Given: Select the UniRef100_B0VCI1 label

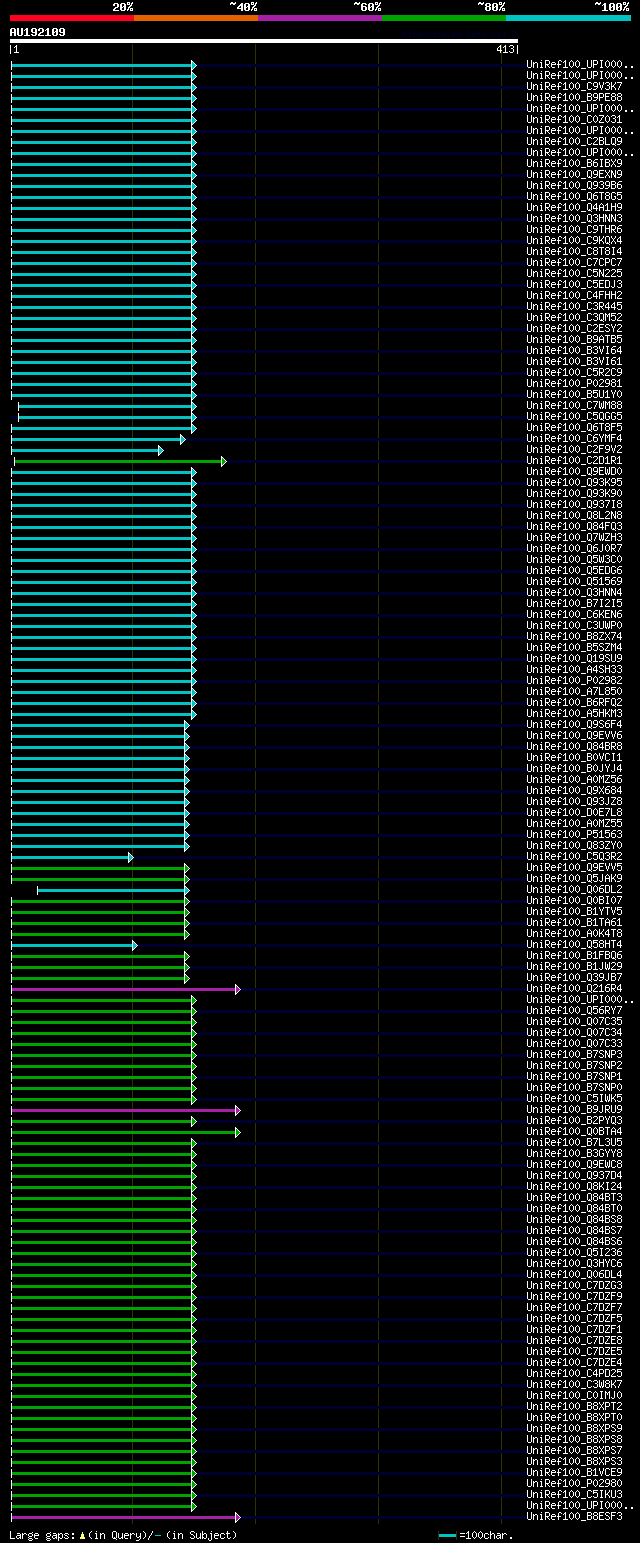Looking at the screenshot, I should point(574,758).
